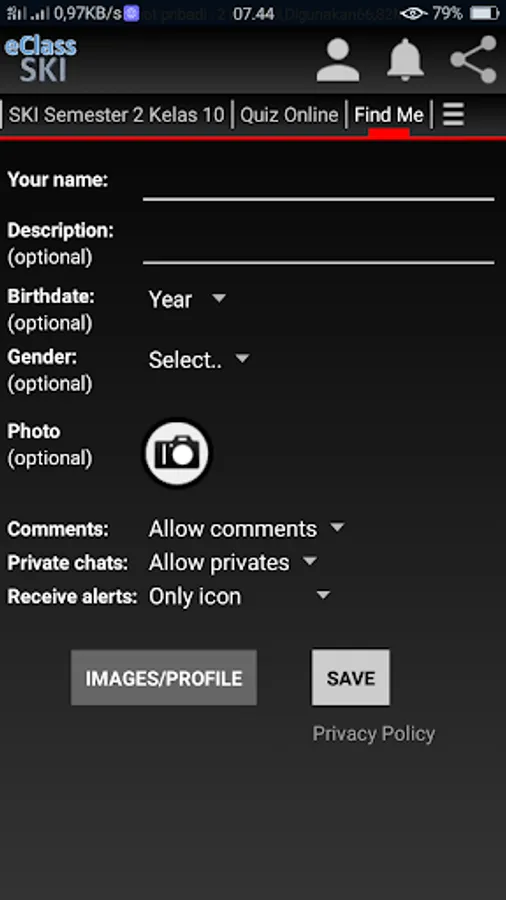506x900 pixels.
Task: Select the Find Me tab
Action: coord(389,115)
